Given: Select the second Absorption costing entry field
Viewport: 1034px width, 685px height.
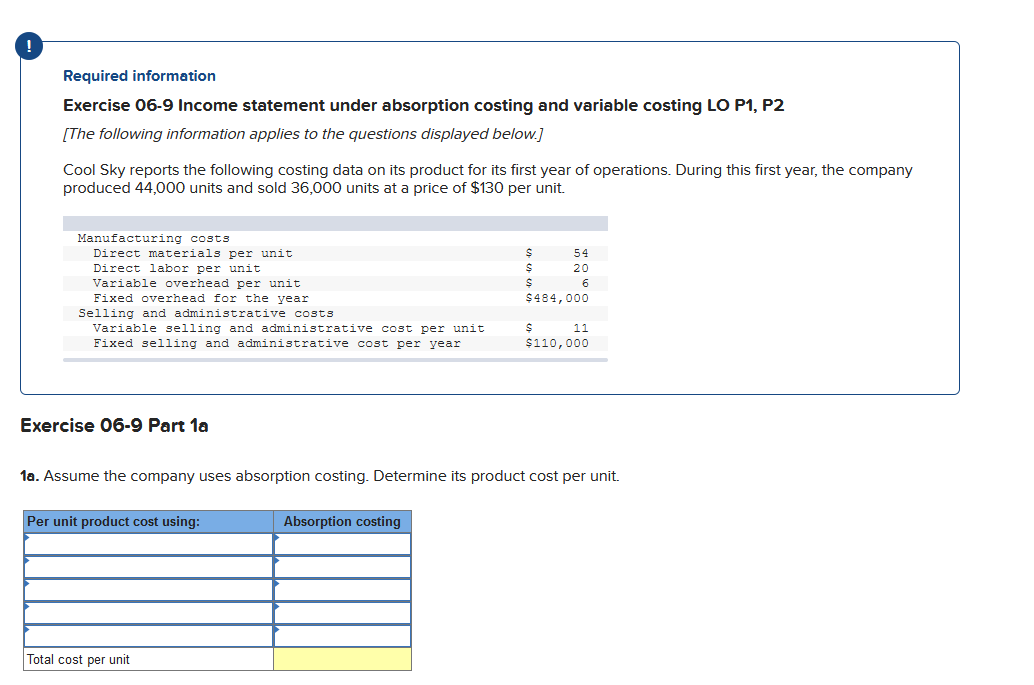Looking at the screenshot, I should point(345,566).
